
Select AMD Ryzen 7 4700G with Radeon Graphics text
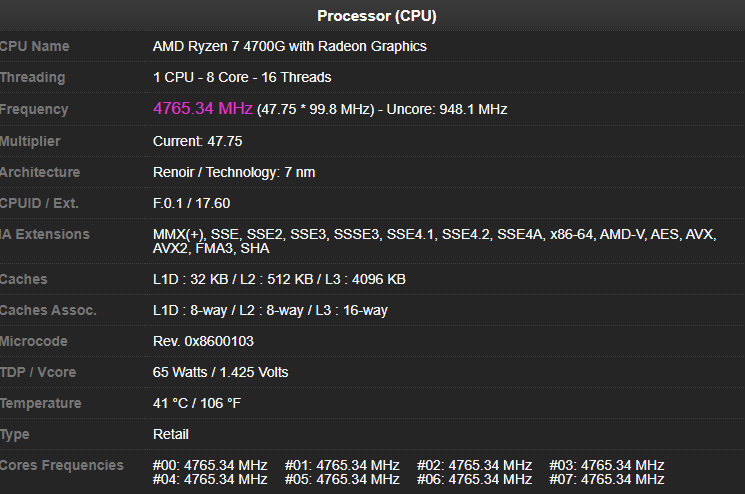pyautogui.click(x=290, y=47)
